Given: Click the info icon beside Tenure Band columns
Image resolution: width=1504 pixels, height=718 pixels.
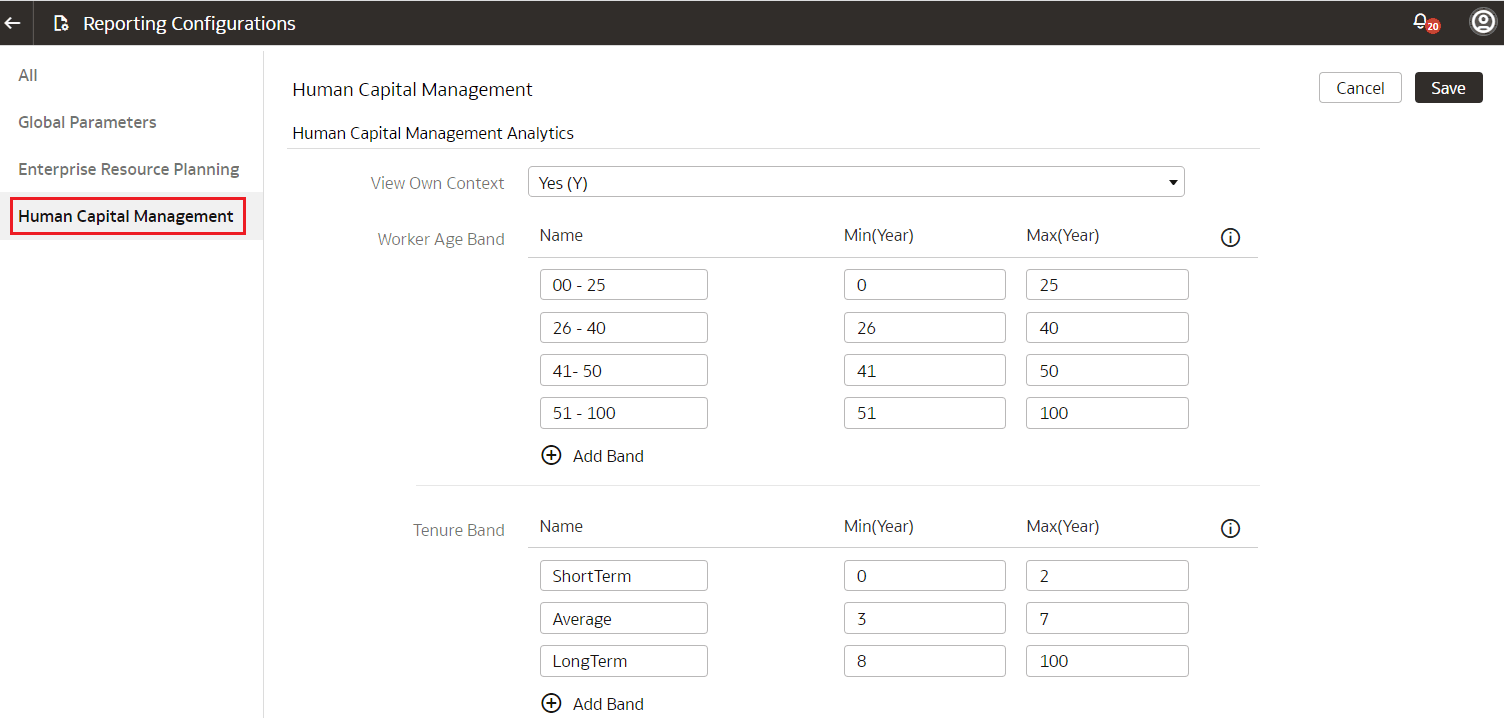Looking at the screenshot, I should click(1230, 528).
